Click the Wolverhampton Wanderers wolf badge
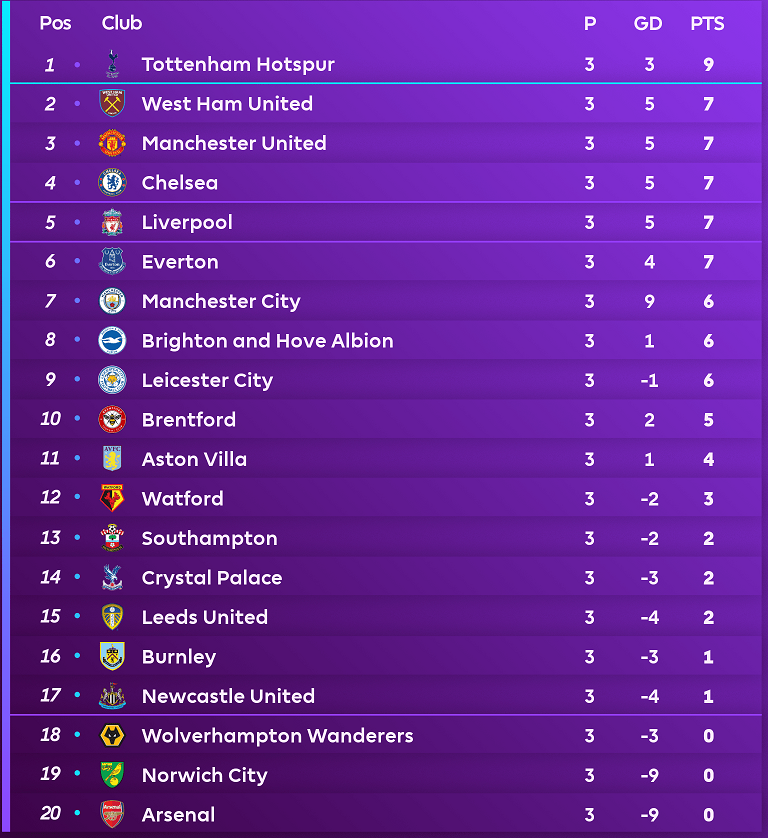Image resolution: width=768 pixels, height=838 pixels. (112, 735)
